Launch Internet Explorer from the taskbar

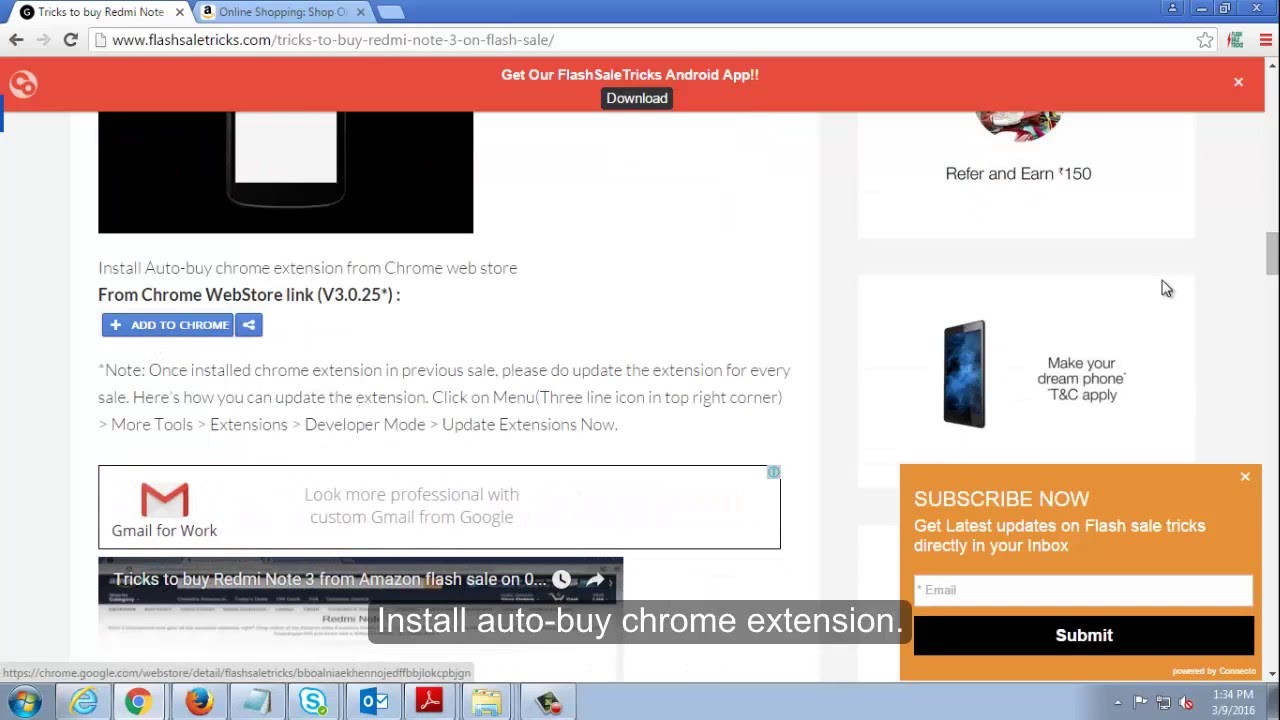83,702
